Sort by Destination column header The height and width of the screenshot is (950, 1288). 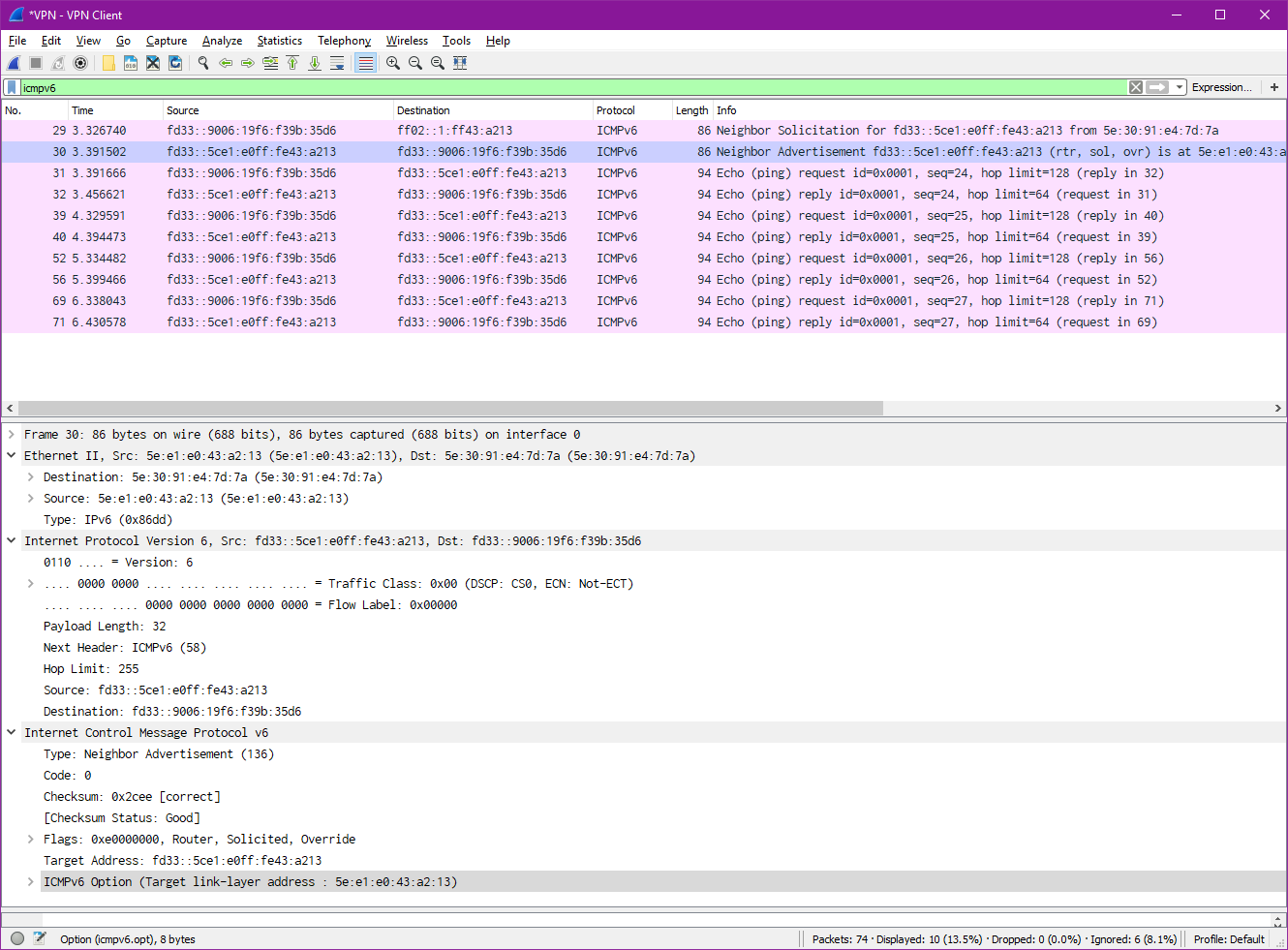(493, 110)
